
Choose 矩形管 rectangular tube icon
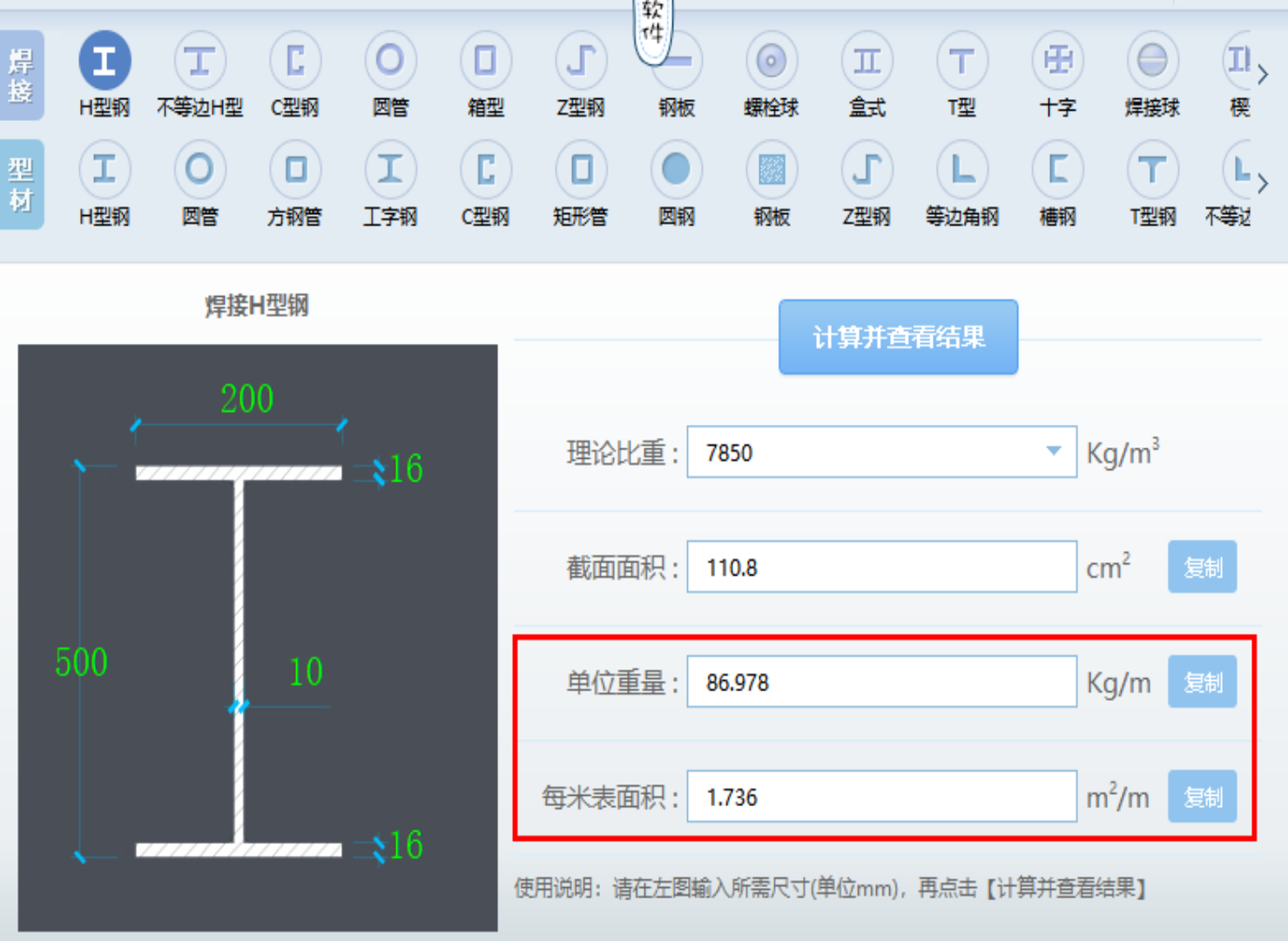tap(581, 170)
